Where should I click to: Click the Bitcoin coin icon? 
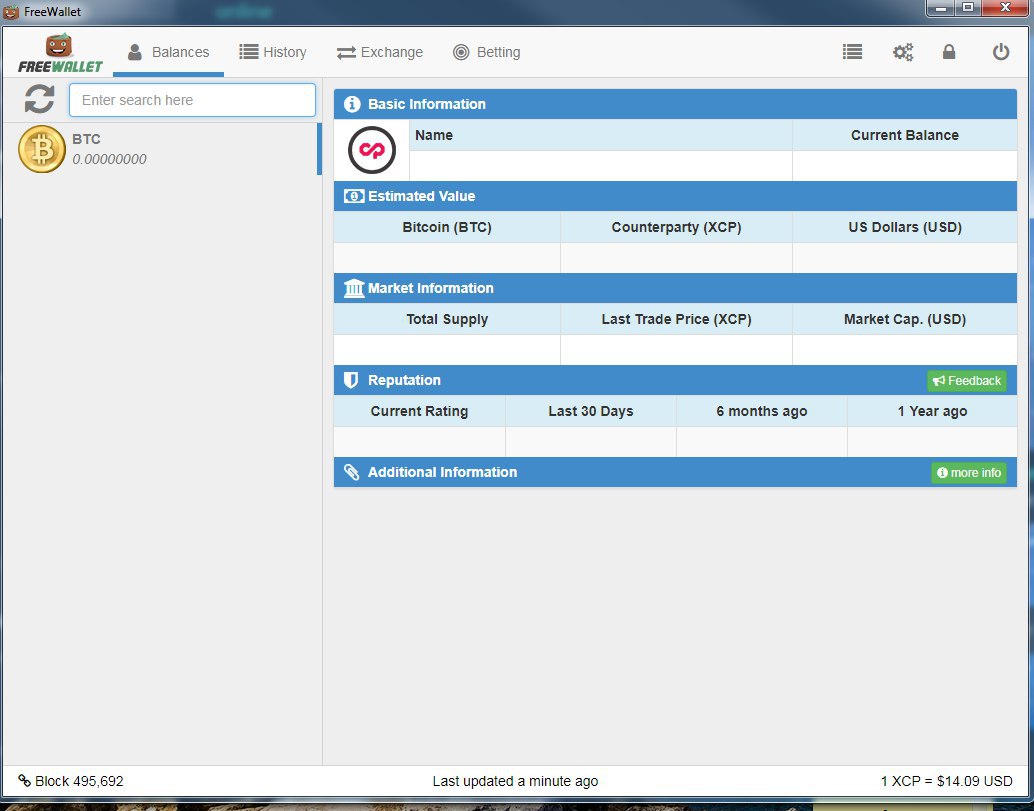[x=42, y=149]
